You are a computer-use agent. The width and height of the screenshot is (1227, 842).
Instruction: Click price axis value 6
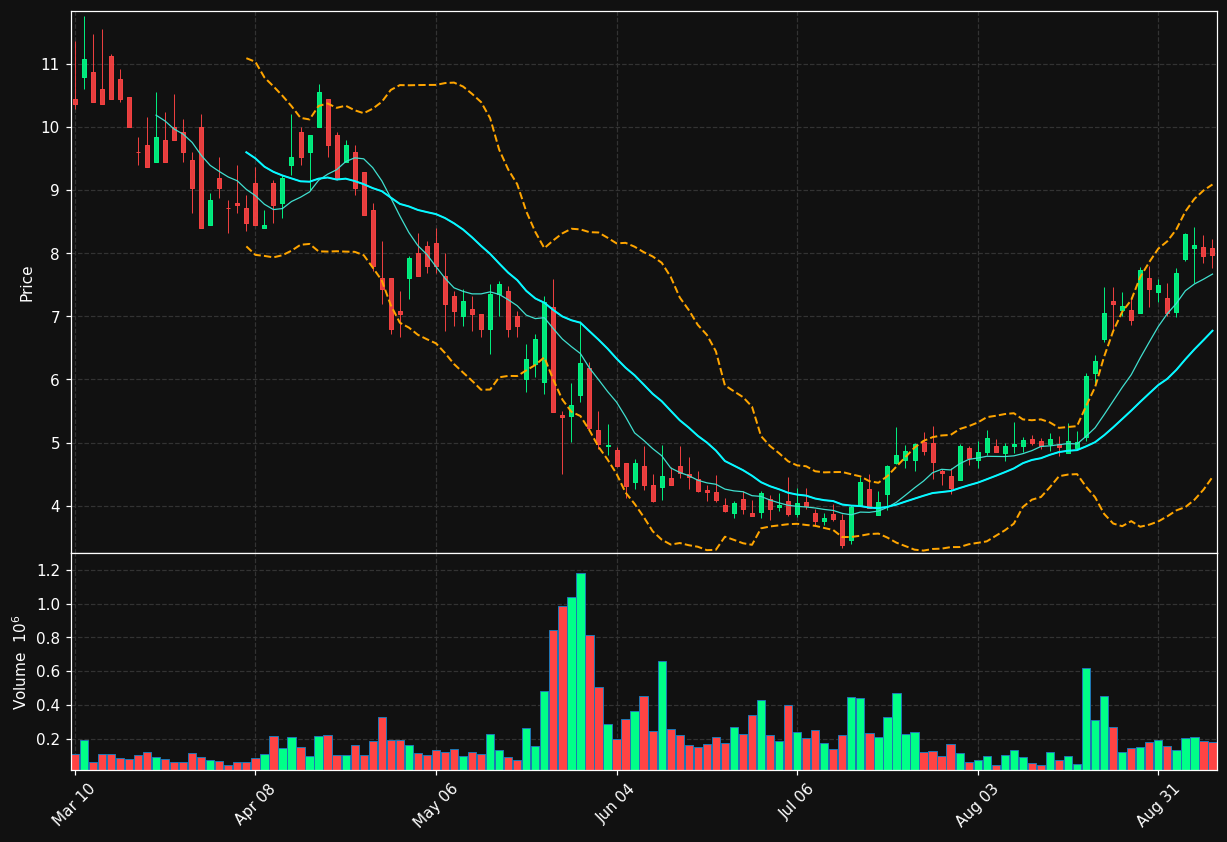(55, 380)
